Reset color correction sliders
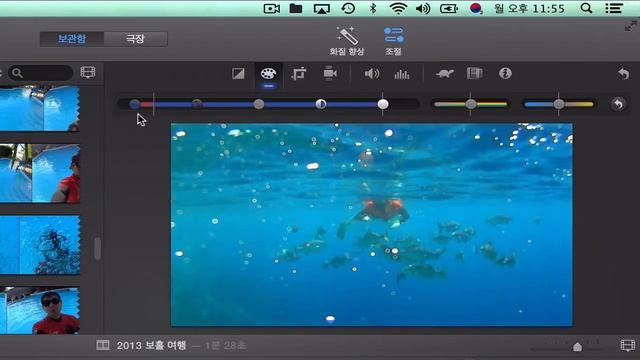This screenshot has width=640, height=360. (618, 104)
